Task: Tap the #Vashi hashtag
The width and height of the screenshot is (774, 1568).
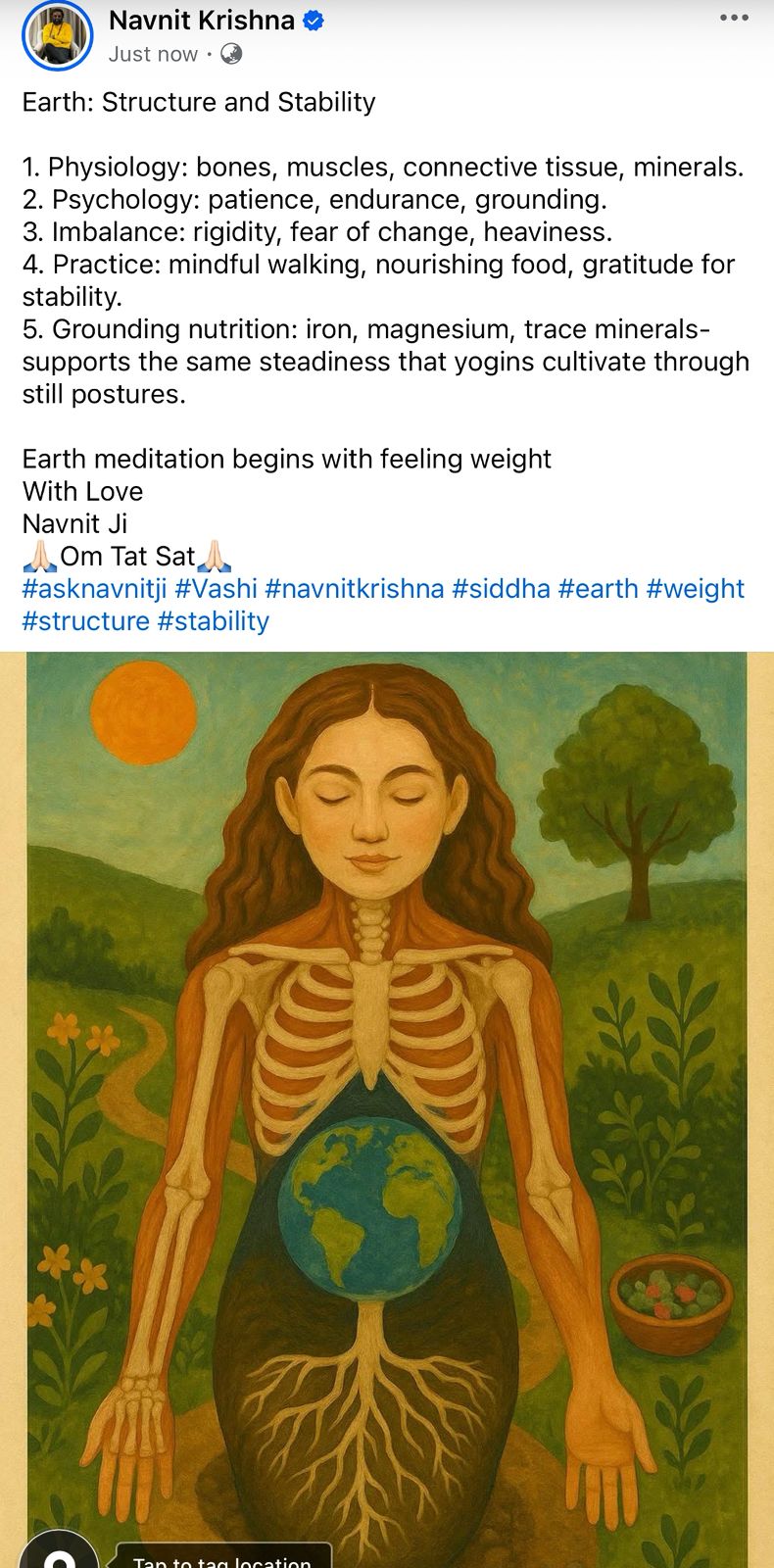Action: point(216,589)
